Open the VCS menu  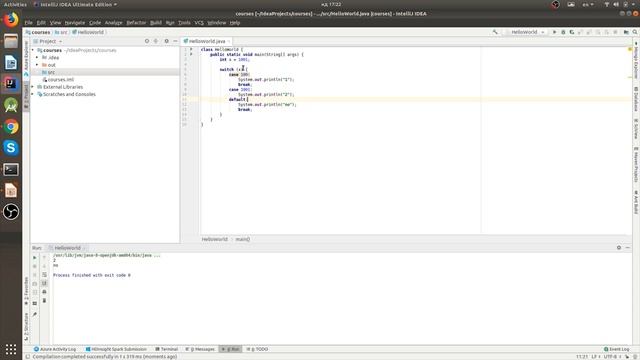click(x=199, y=23)
